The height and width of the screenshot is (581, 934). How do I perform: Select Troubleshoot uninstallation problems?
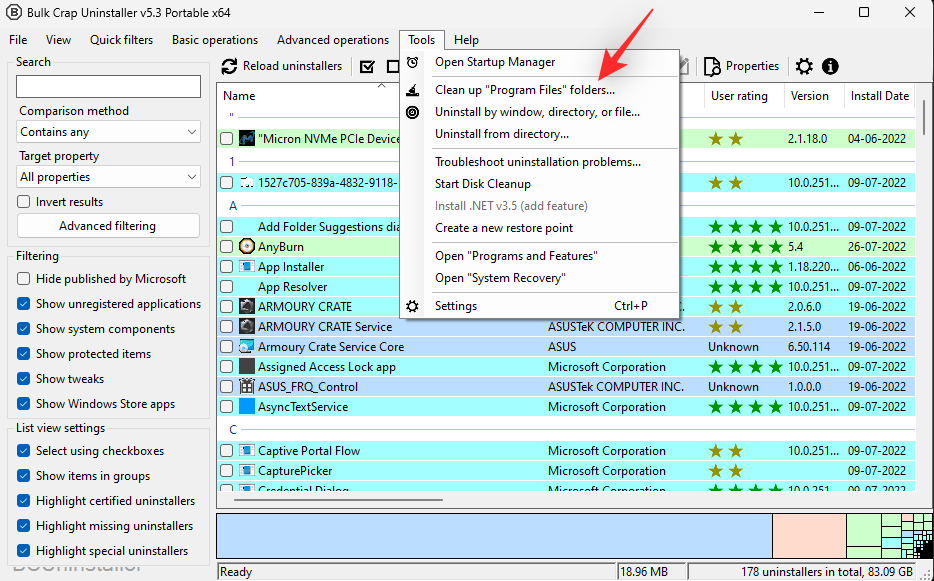coord(538,162)
